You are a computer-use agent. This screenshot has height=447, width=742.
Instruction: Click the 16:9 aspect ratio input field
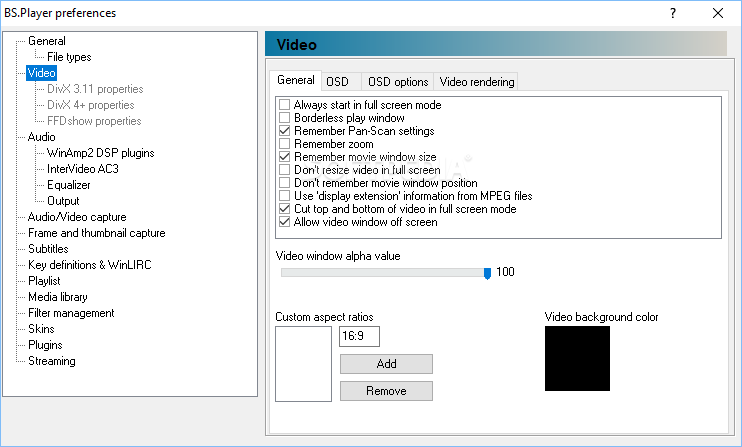[x=359, y=336]
